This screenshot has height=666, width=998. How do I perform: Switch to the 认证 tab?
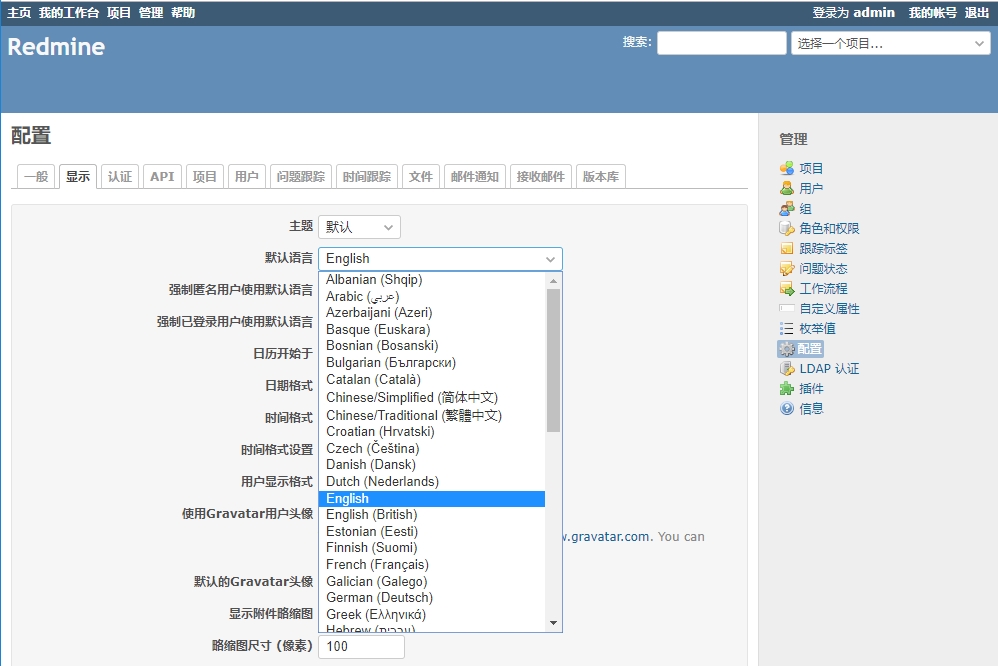pos(120,176)
